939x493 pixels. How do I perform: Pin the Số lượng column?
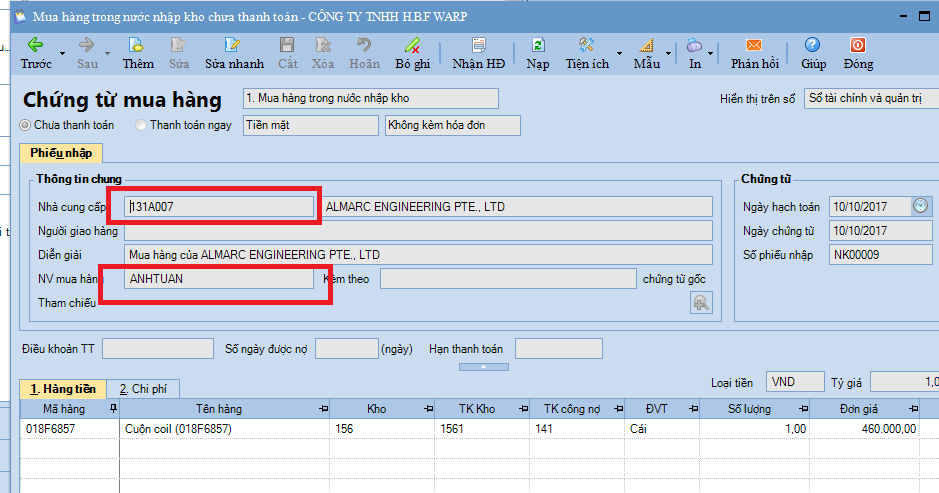click(x=804, y=409)
